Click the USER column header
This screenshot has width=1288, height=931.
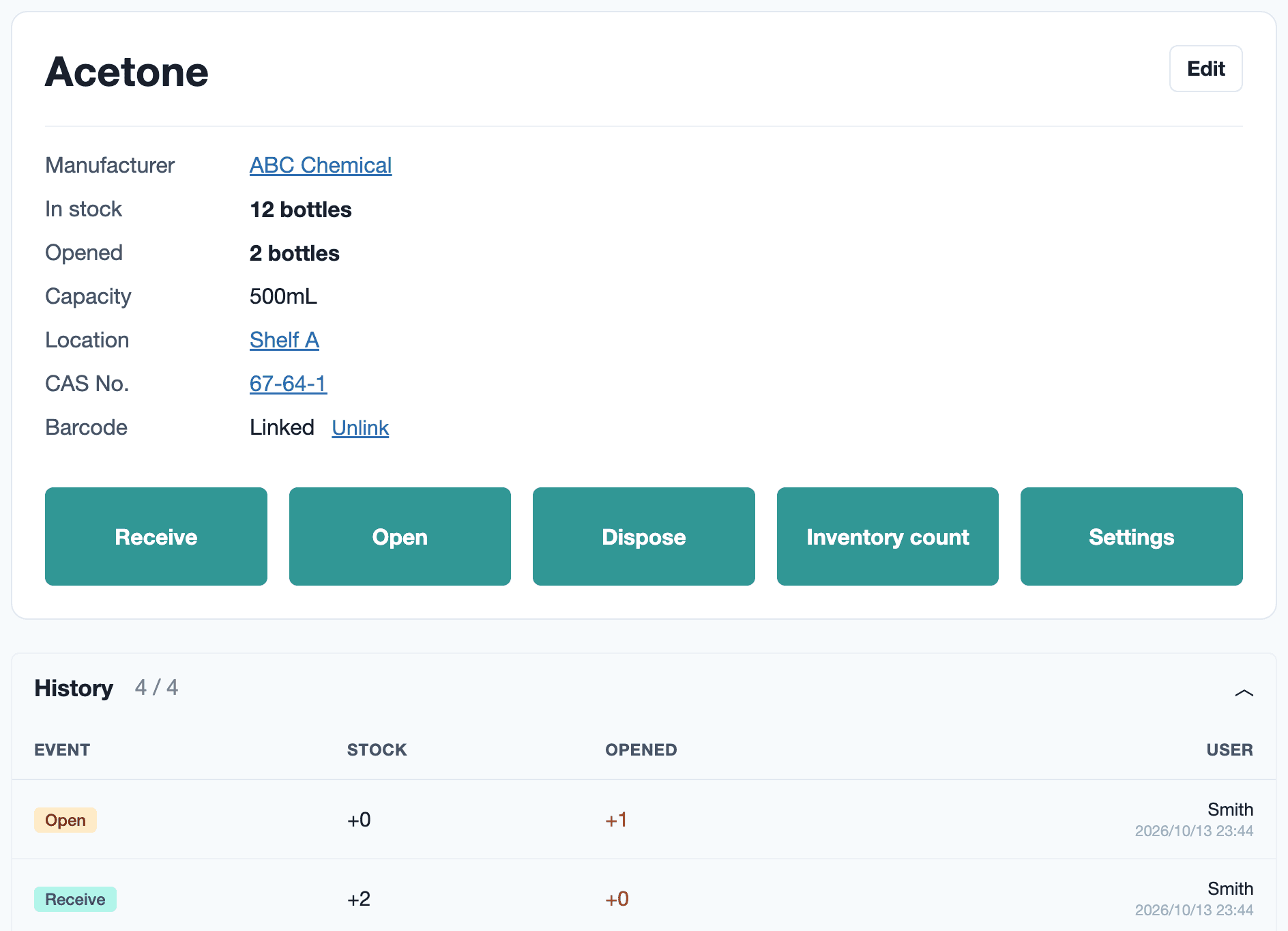tap(1229, 749)
